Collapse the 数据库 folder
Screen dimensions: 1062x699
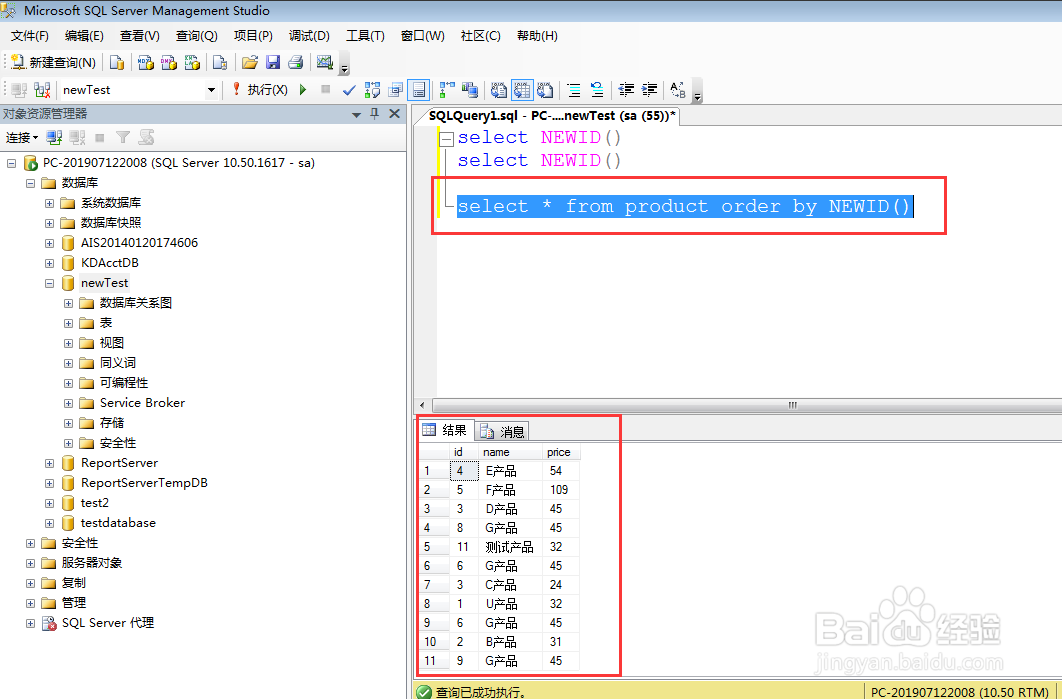[x=30, y=183]
